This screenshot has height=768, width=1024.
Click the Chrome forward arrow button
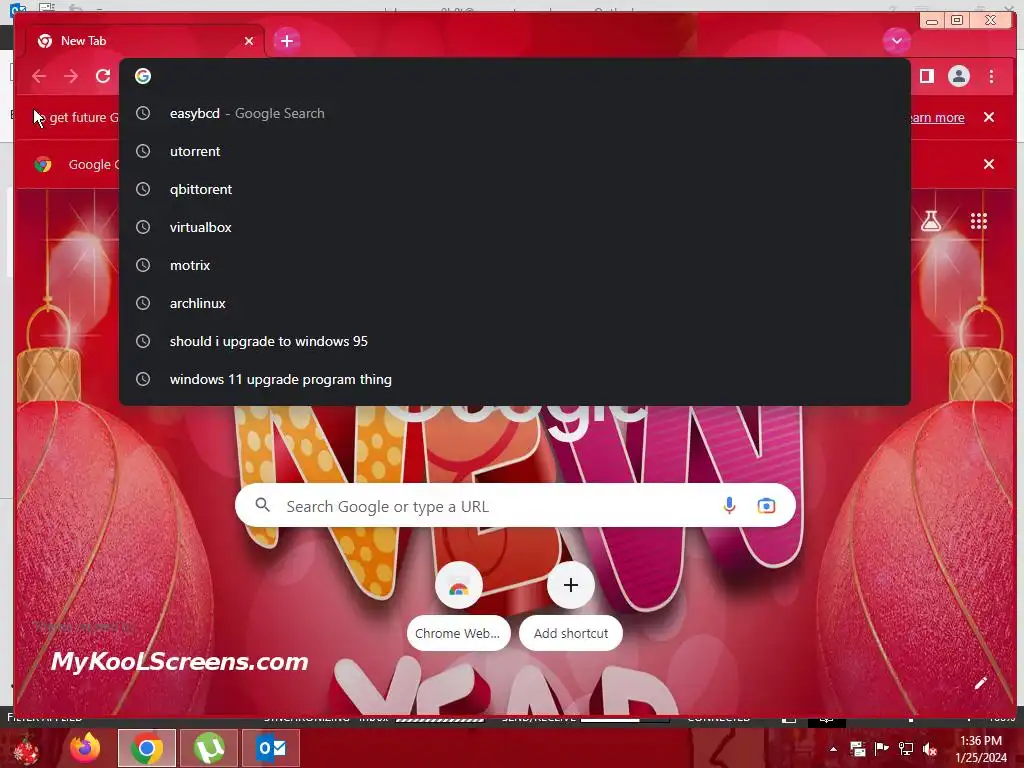[71, 76]
